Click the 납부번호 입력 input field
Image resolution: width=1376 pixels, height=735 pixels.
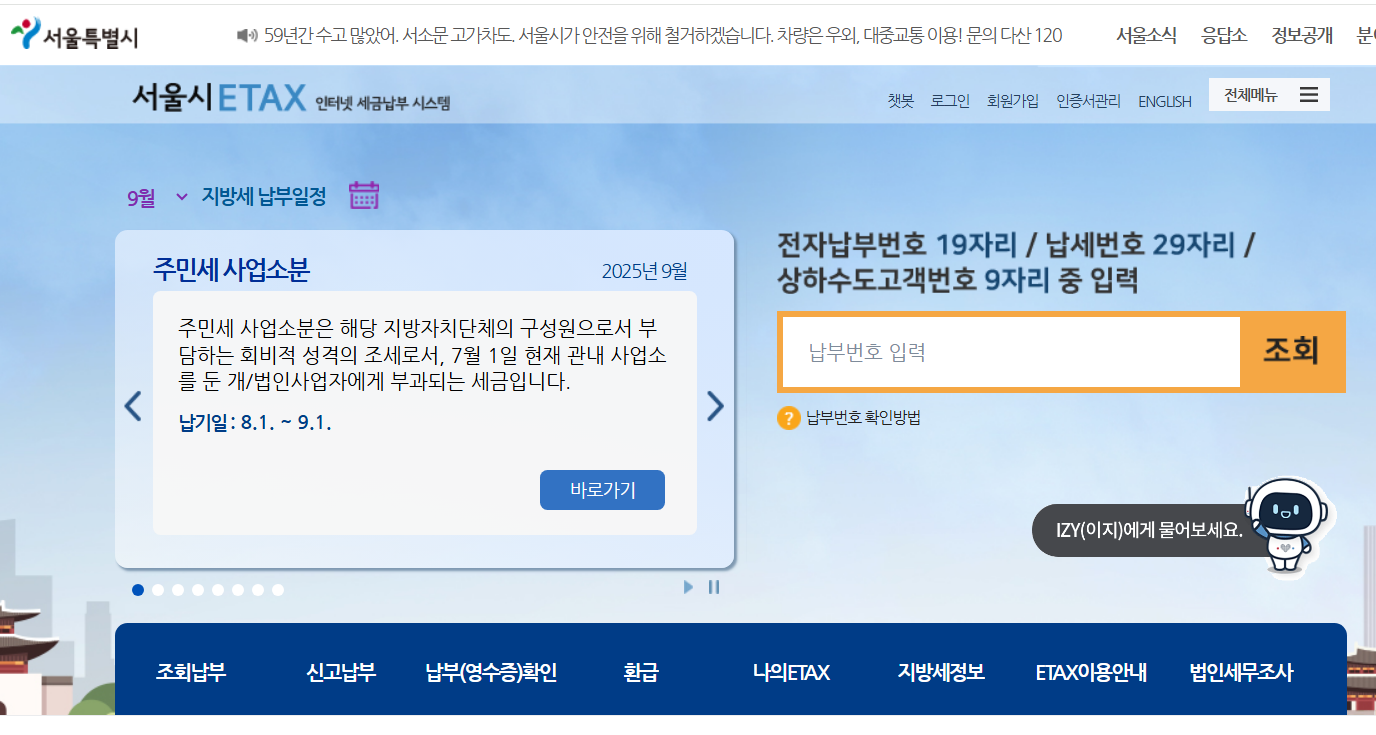coord(1011,352)
